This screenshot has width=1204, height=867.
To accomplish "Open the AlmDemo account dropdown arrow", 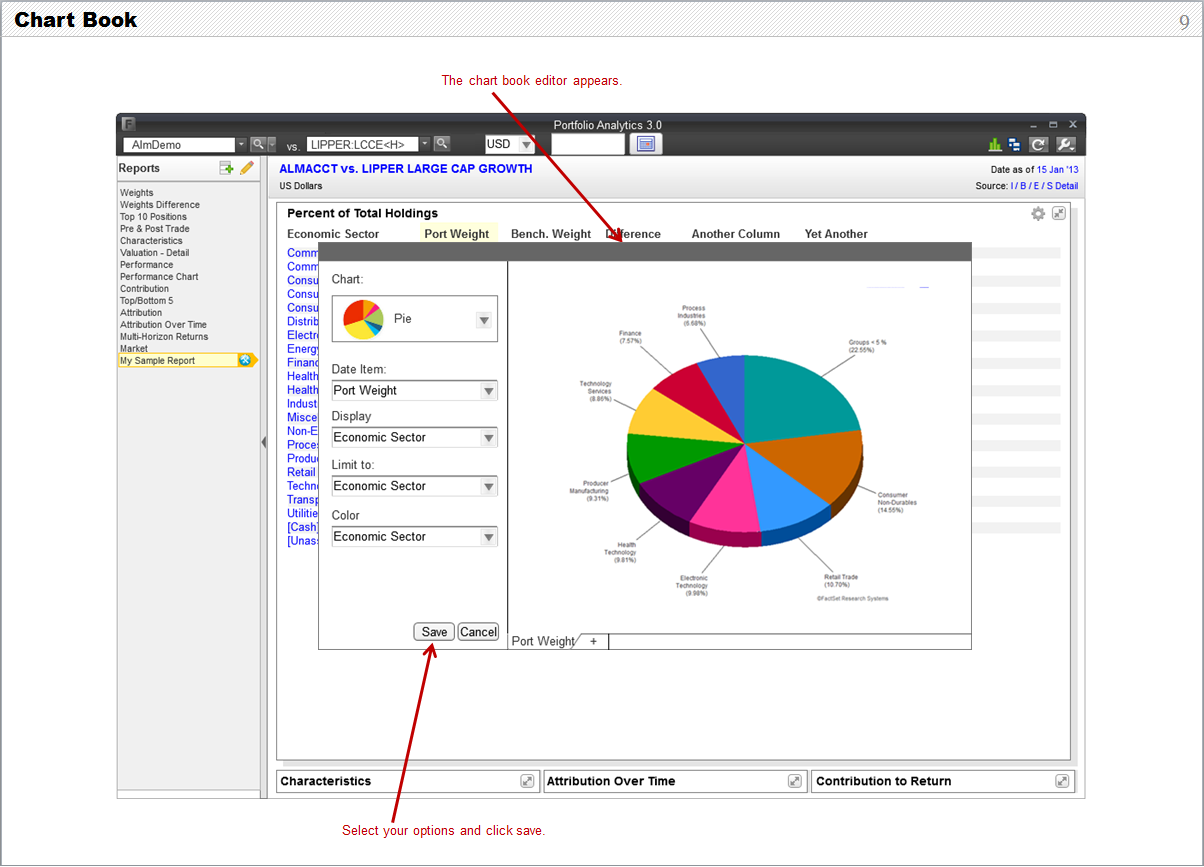I will tap(241, 145).
